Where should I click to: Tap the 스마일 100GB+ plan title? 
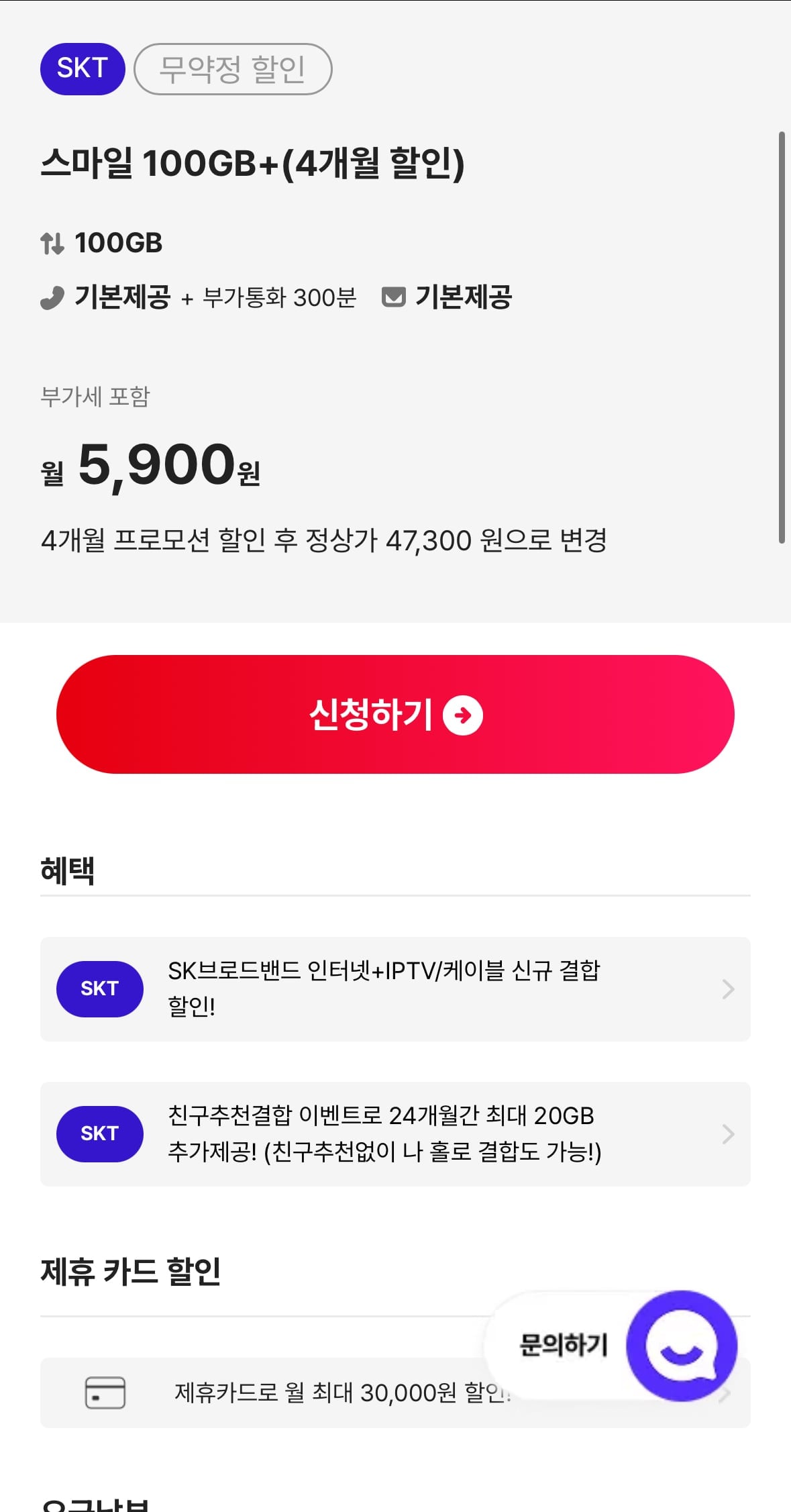tap(252, 163)
